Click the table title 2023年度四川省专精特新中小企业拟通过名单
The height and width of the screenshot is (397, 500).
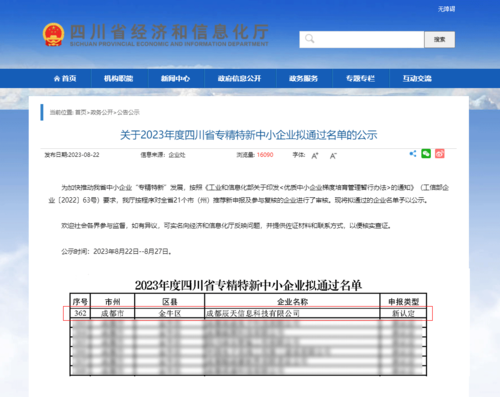248,285
